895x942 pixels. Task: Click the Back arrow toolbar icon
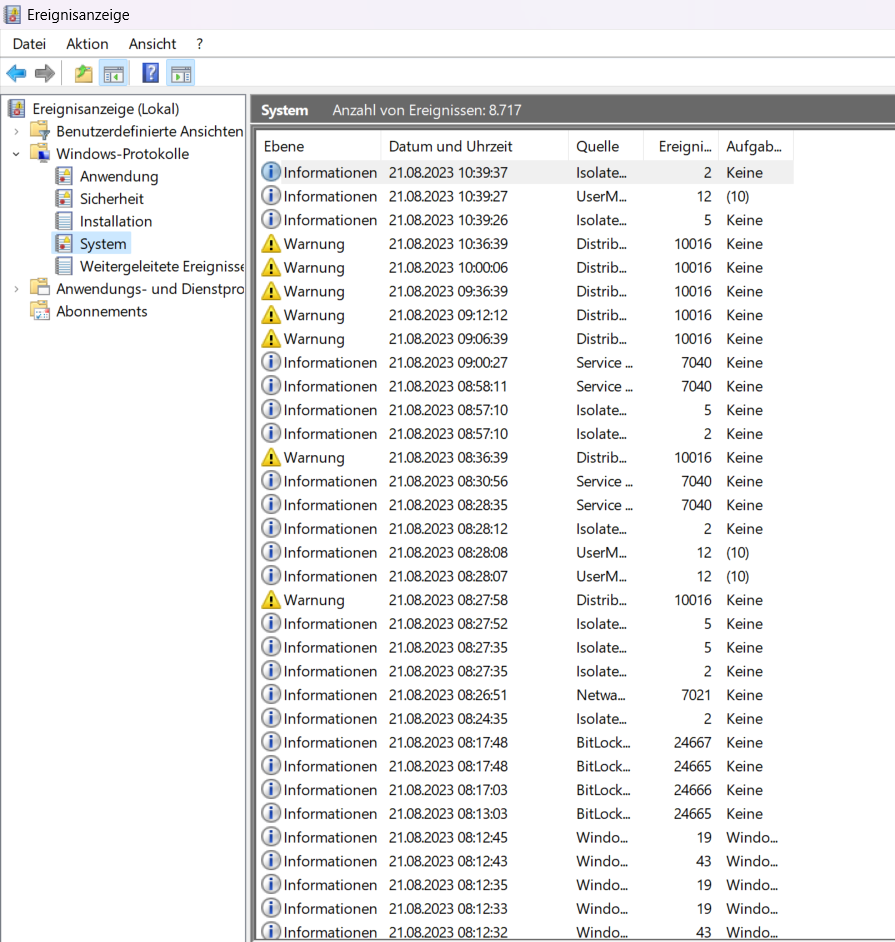coord(16,74)
